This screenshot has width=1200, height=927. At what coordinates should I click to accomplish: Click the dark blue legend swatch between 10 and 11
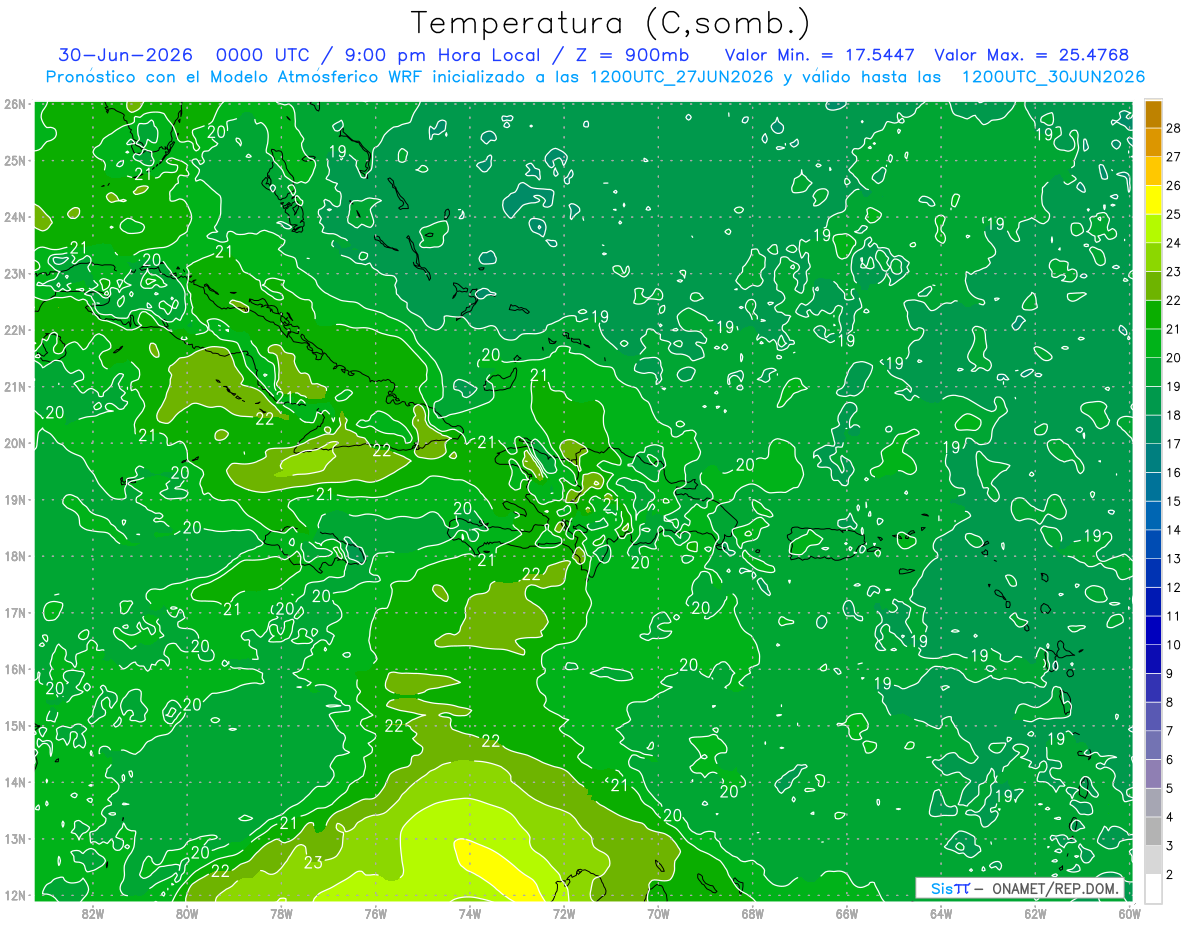pyautogui.click(x=1153, y=630)
